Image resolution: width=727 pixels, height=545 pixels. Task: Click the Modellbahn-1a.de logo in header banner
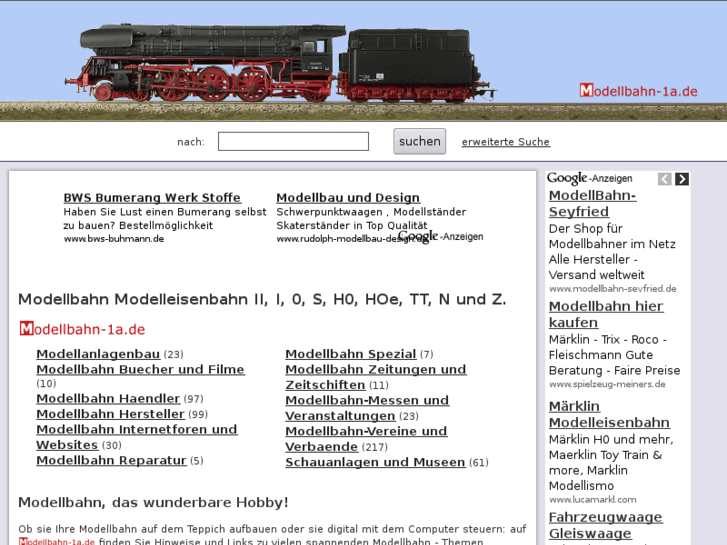click(638, 91)
